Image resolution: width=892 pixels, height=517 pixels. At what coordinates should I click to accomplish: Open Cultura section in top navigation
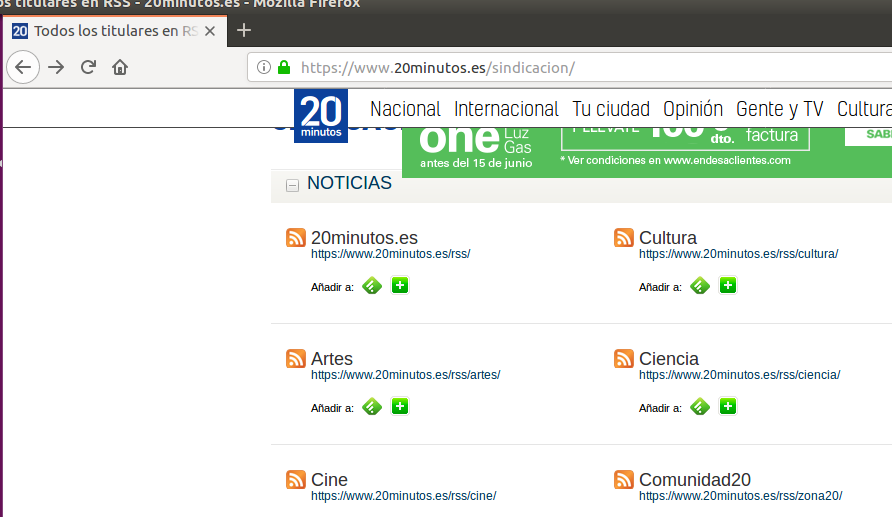click(x=864, y=109)
